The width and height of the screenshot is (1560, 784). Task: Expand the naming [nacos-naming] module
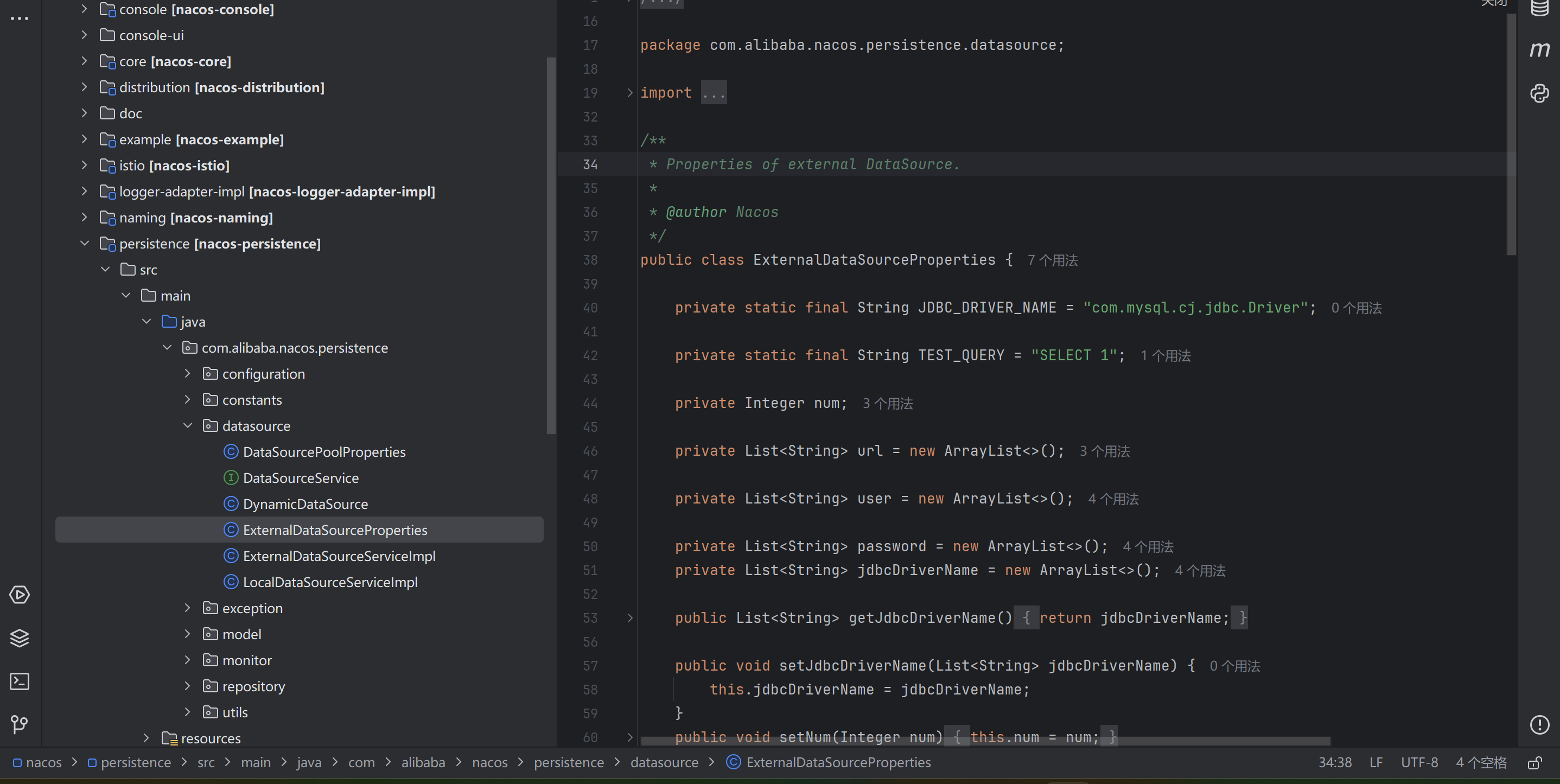(84, 218)
